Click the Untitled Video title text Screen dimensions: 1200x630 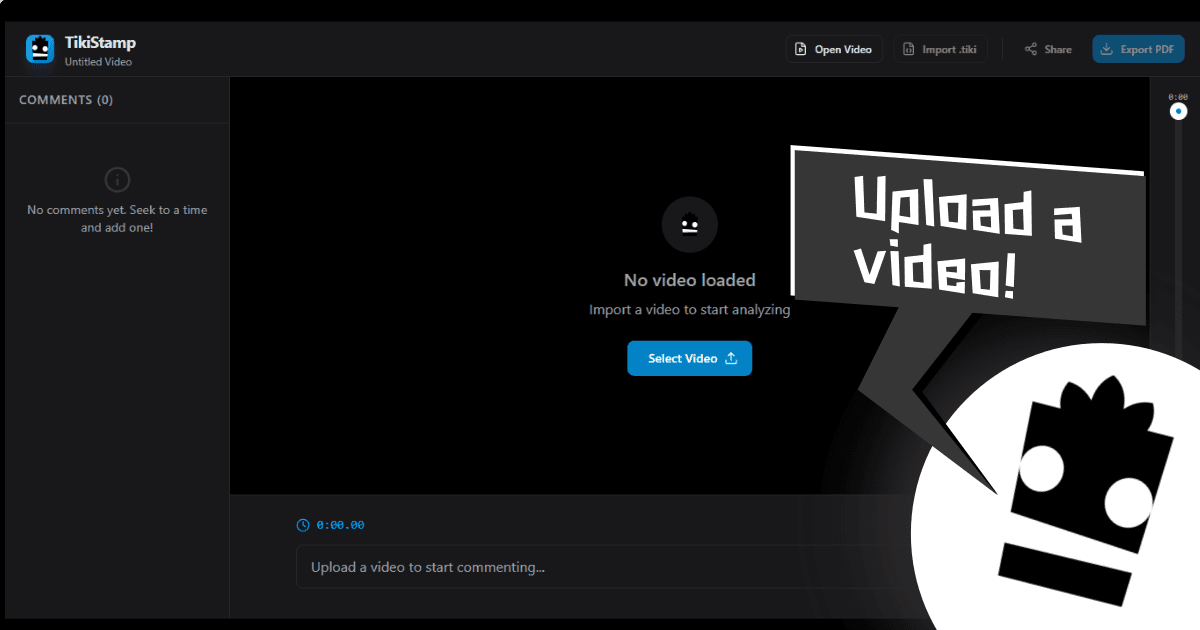click(x=98, y=62)
